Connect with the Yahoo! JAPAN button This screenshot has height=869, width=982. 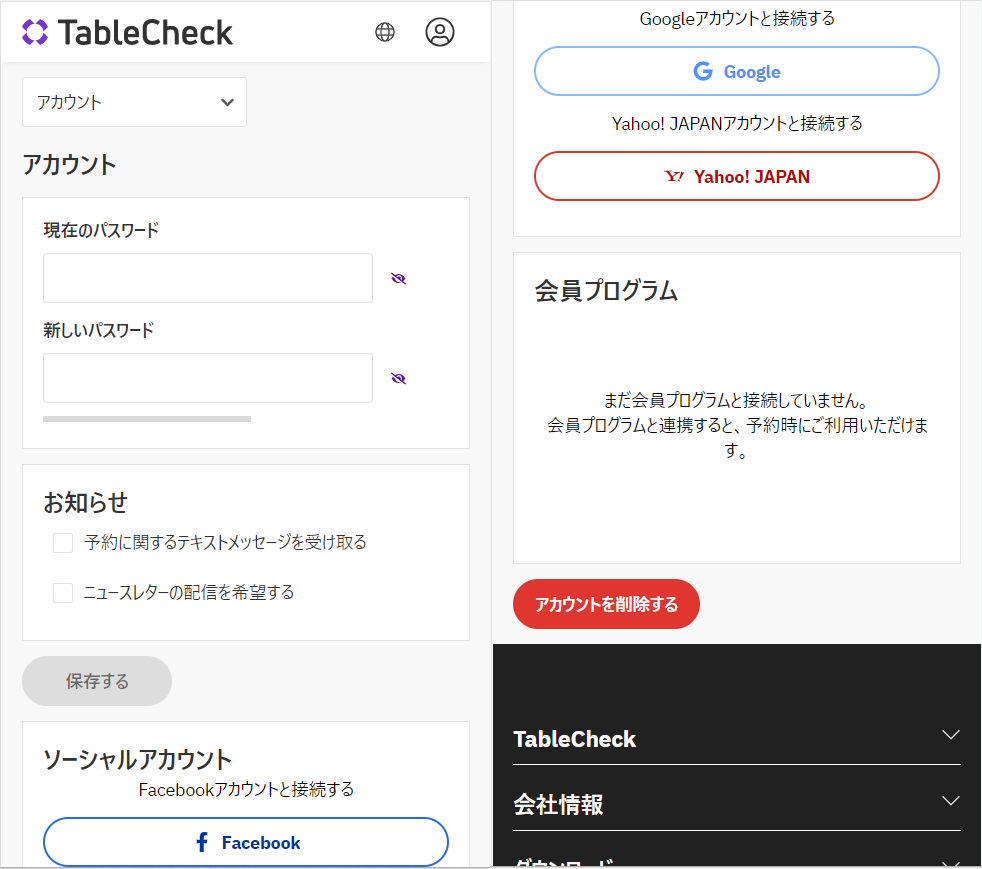click(x=737, y=176)
